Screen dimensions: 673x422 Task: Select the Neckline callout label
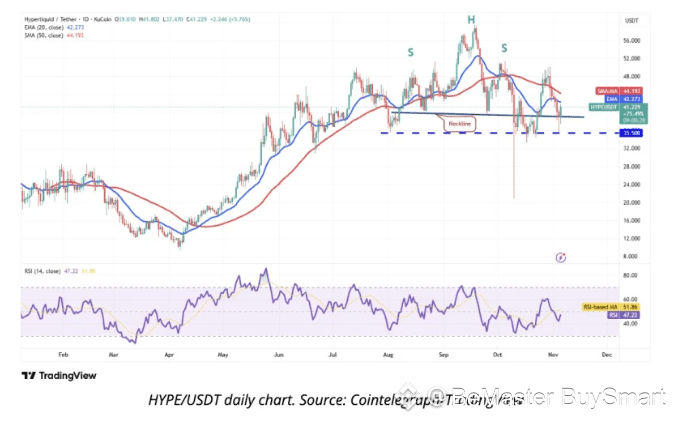pos(460,124)
